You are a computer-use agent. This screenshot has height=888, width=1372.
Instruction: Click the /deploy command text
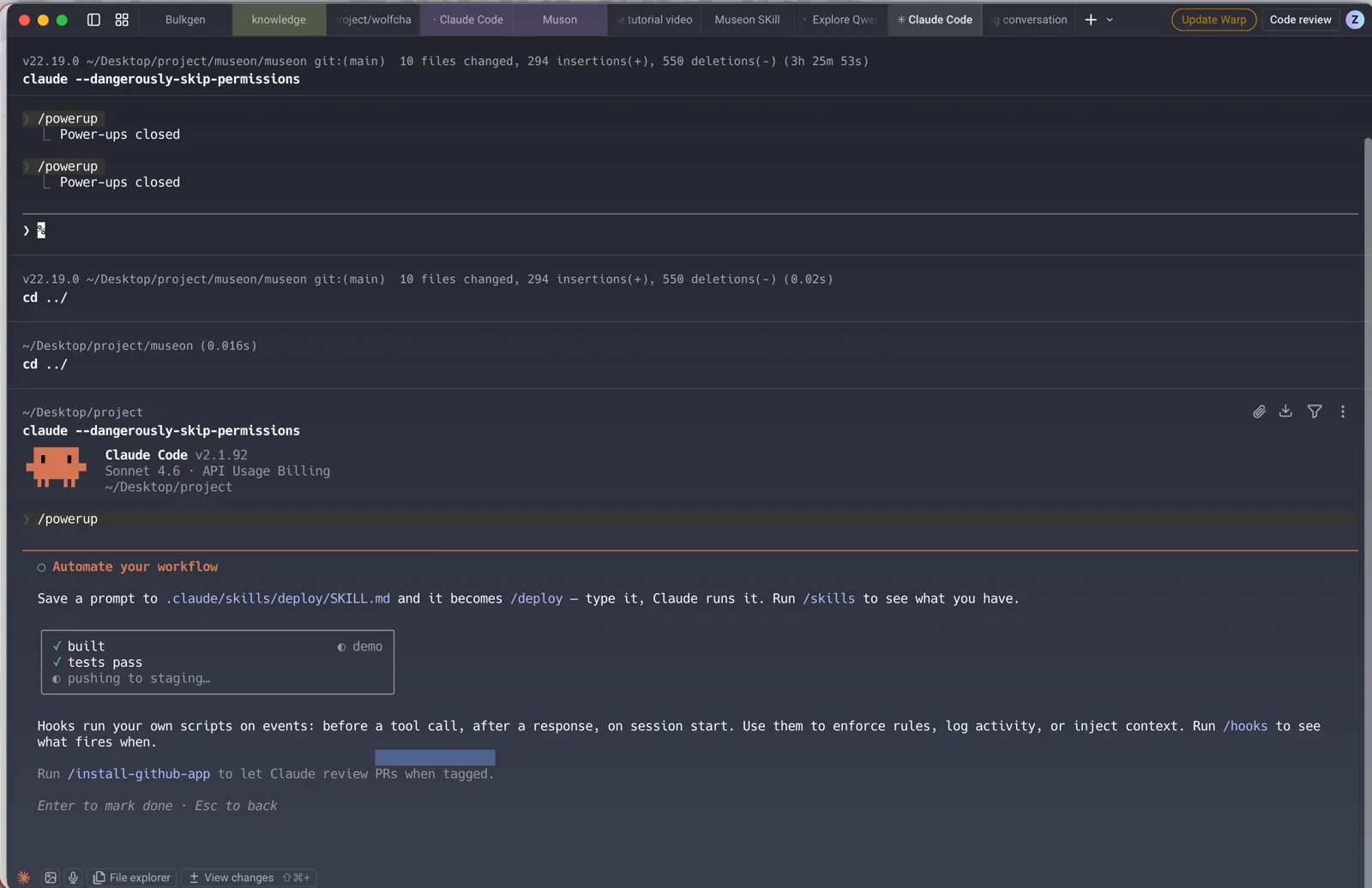536,598
